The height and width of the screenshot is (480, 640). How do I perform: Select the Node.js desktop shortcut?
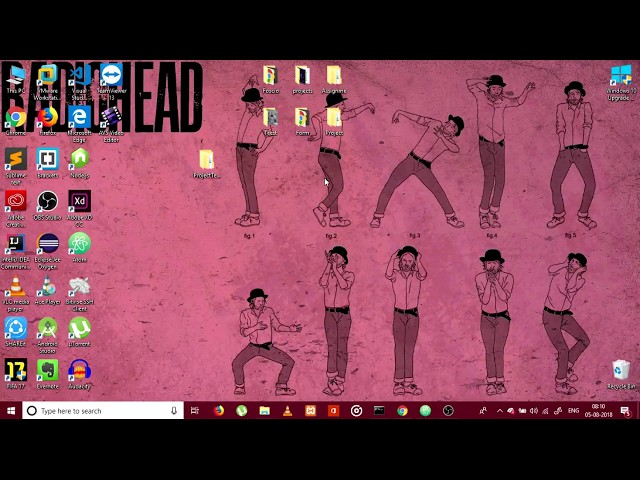pyautogui.click(x=79, y=163)
